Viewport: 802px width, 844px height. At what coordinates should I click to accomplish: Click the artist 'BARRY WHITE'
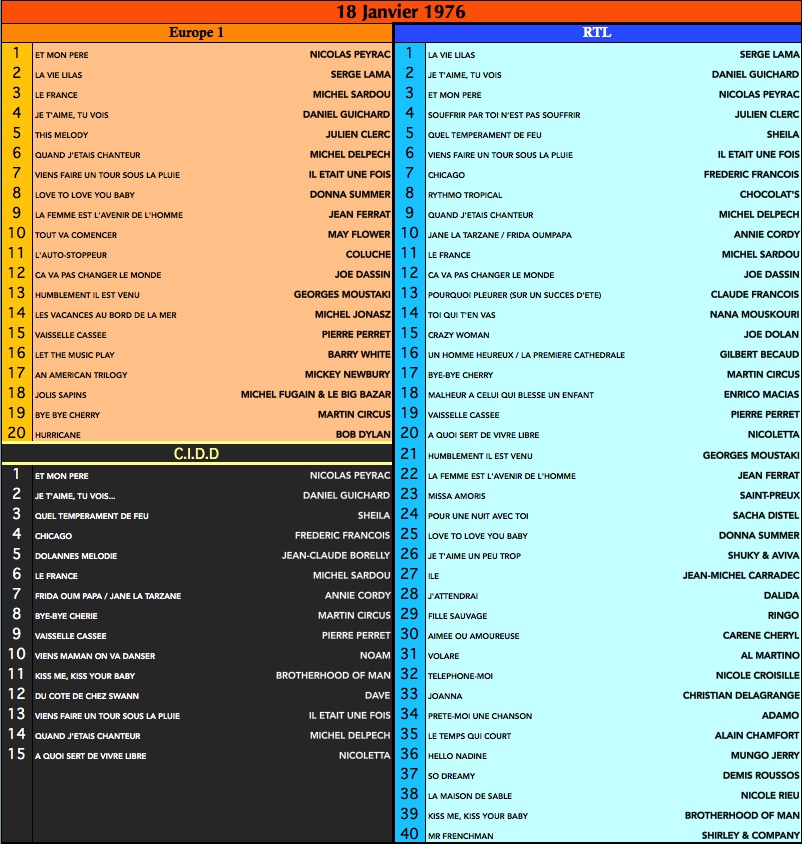[359, 355]
